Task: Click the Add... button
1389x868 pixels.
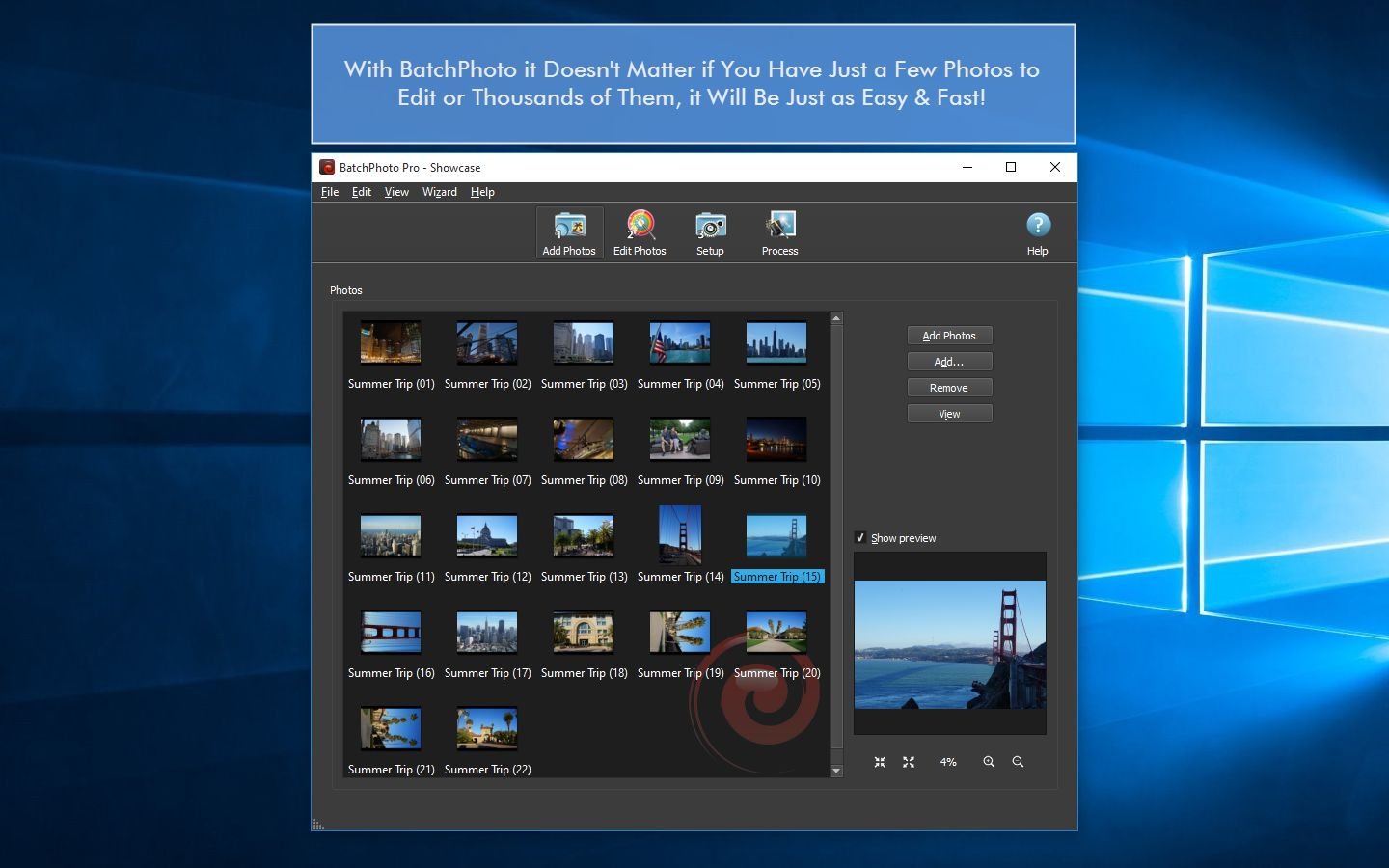Action: point(949,362)
